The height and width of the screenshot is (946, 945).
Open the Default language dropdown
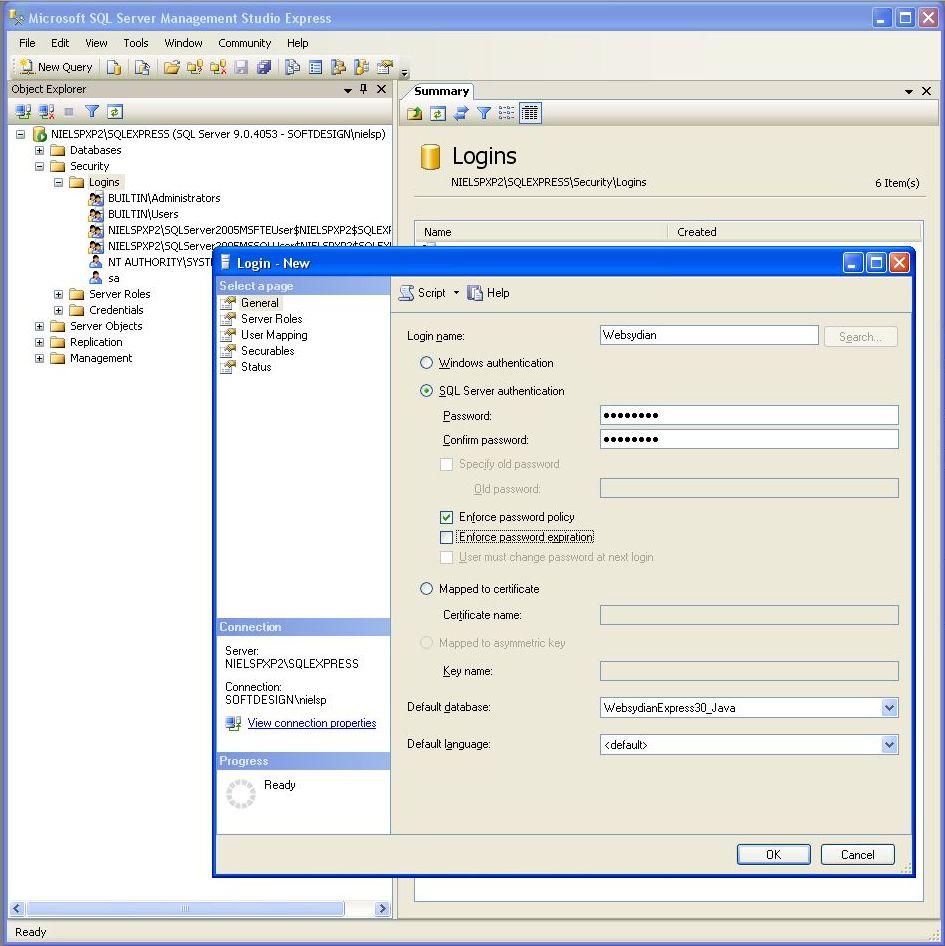point(889,745)
